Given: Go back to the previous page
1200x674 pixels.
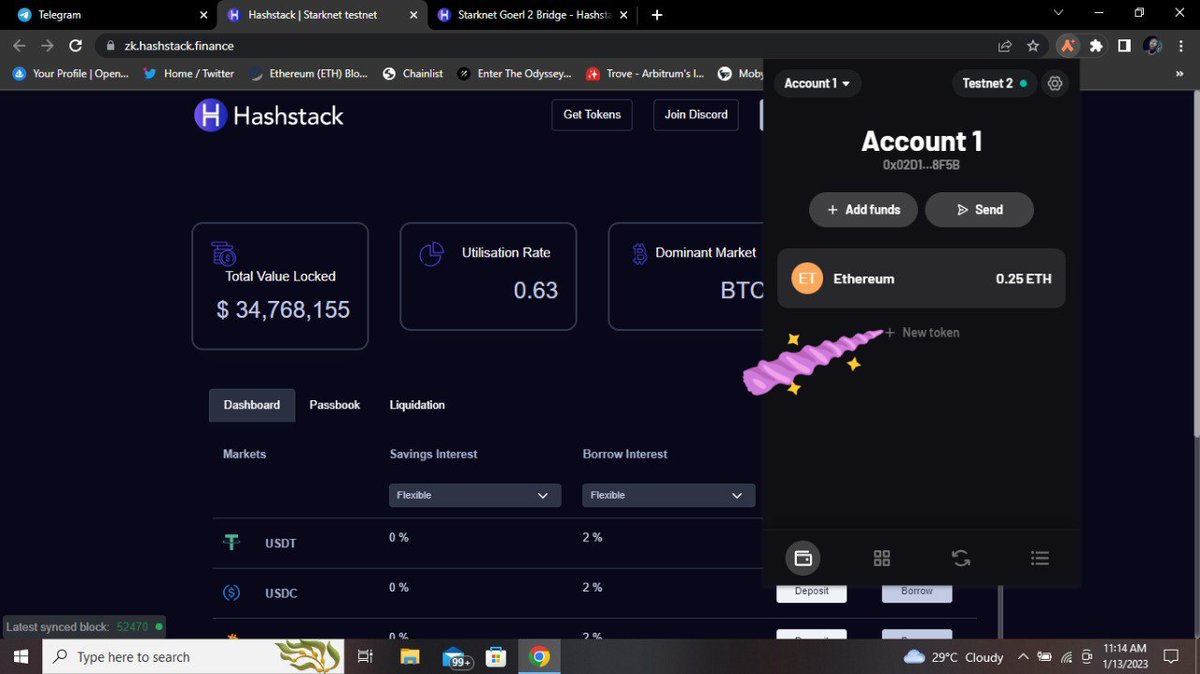Looking at the screenshot, I should pyautogui.click(x=19, y=46).
